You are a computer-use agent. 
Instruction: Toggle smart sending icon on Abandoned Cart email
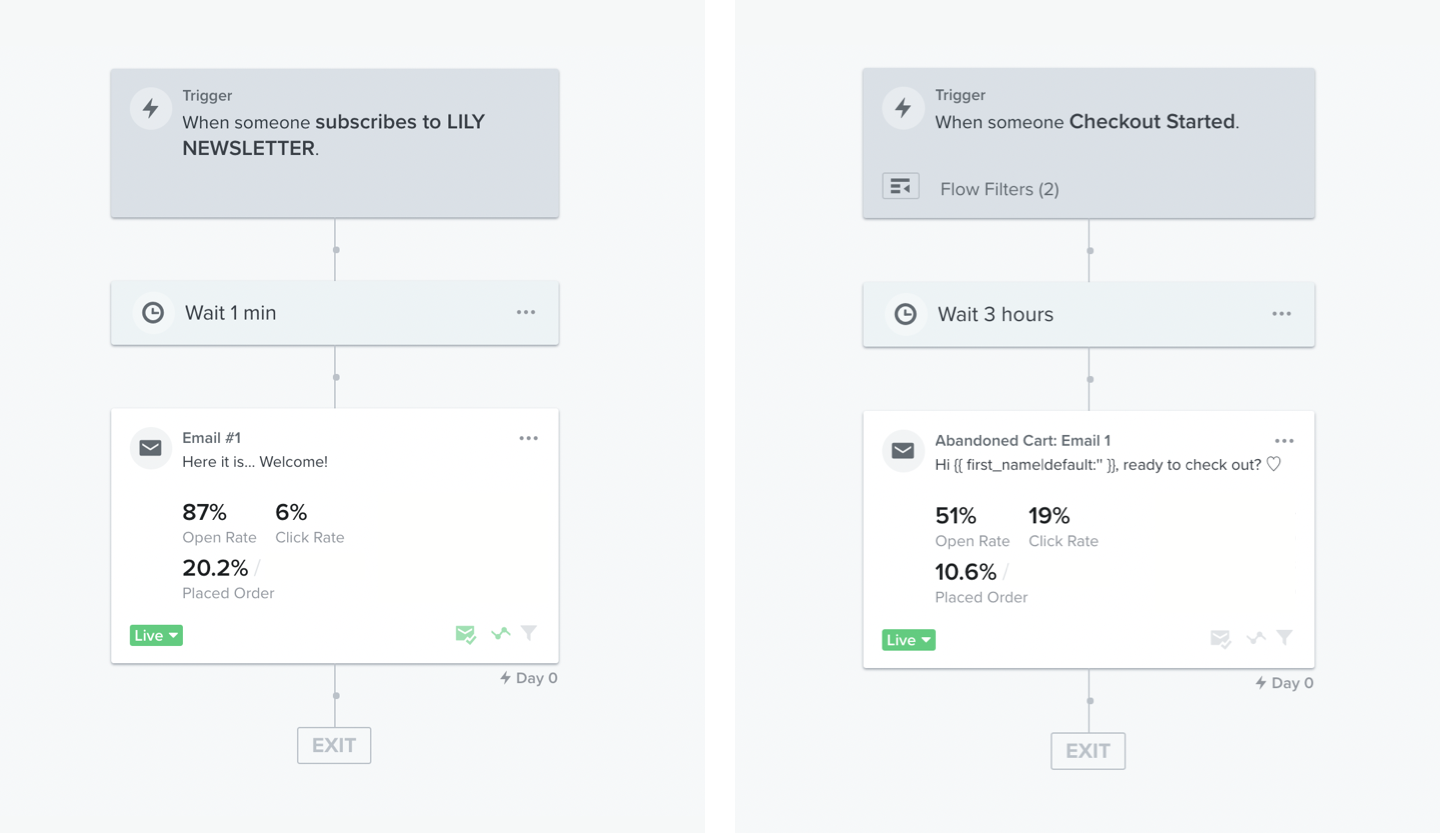[1220, 638]
